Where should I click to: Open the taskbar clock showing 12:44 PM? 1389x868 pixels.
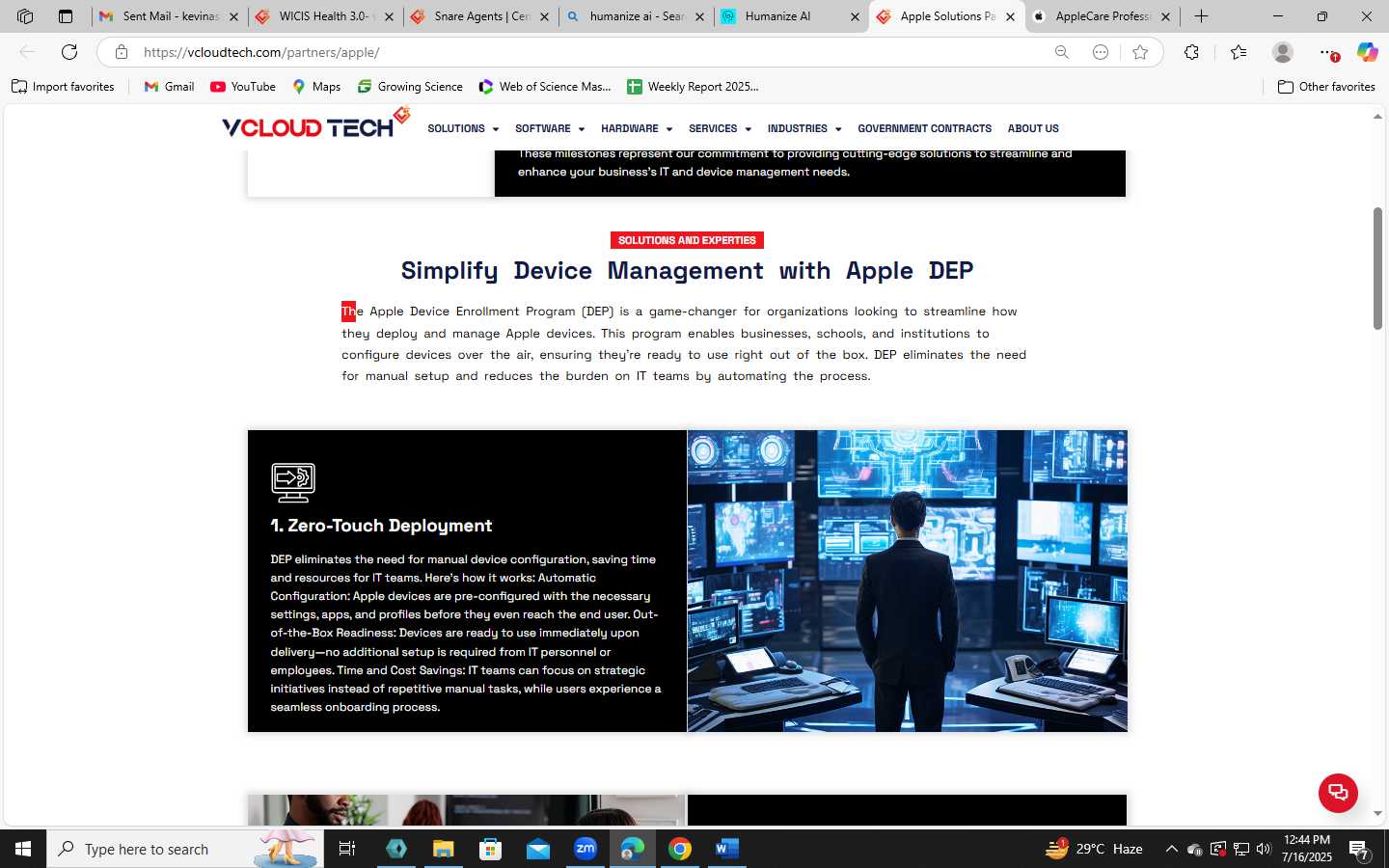pyautogui.click(x=1307, y=849)
